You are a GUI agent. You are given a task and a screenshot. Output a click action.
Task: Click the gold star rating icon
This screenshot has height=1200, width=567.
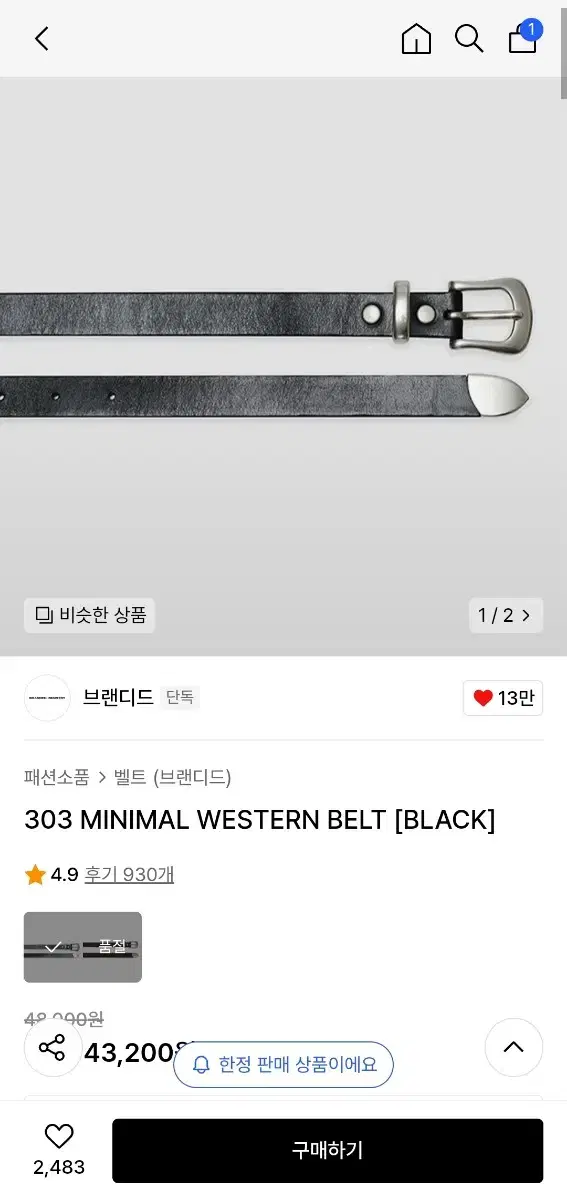tap(36, 875)
